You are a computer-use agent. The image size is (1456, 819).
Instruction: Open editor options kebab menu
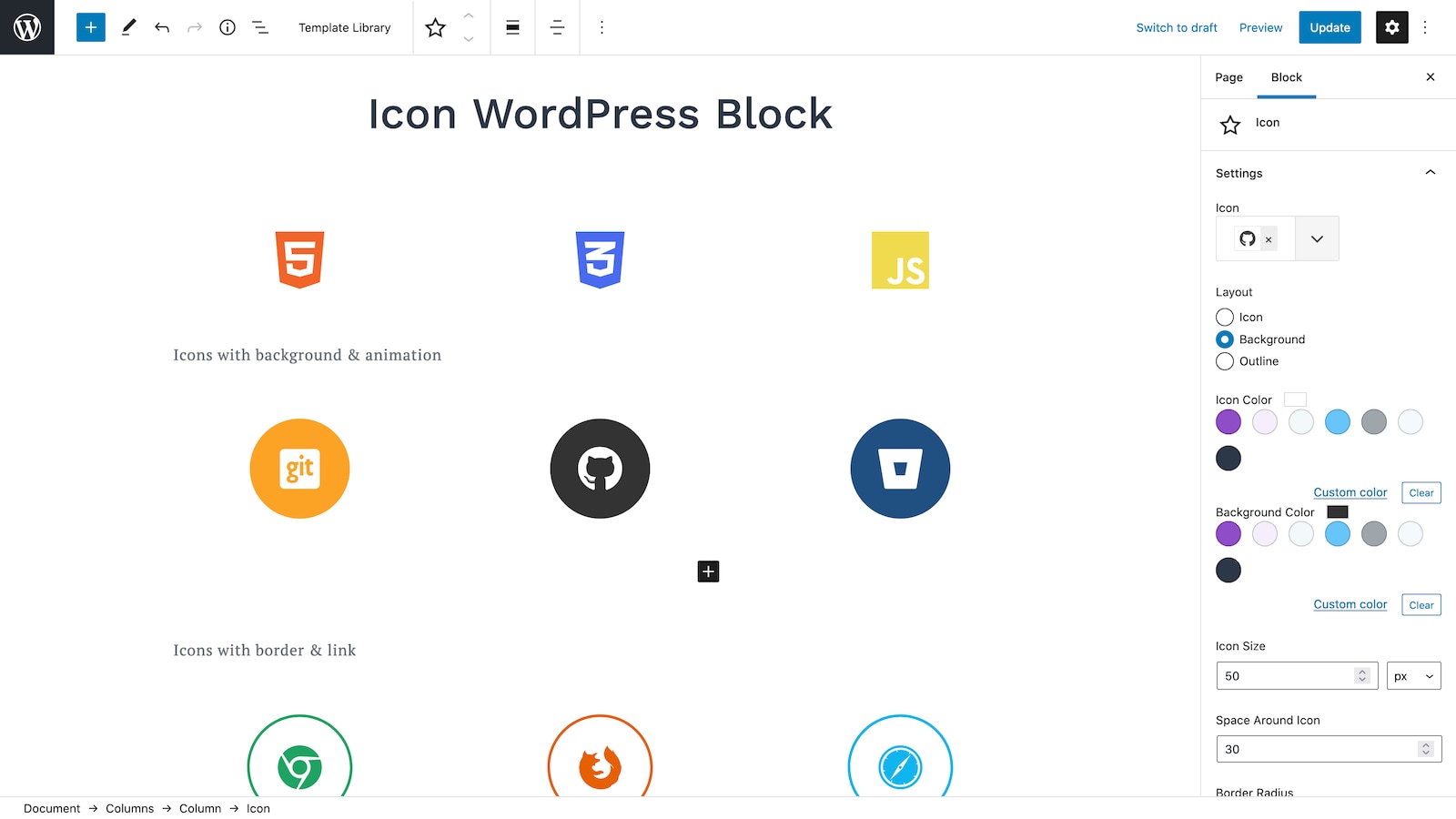1425,27
